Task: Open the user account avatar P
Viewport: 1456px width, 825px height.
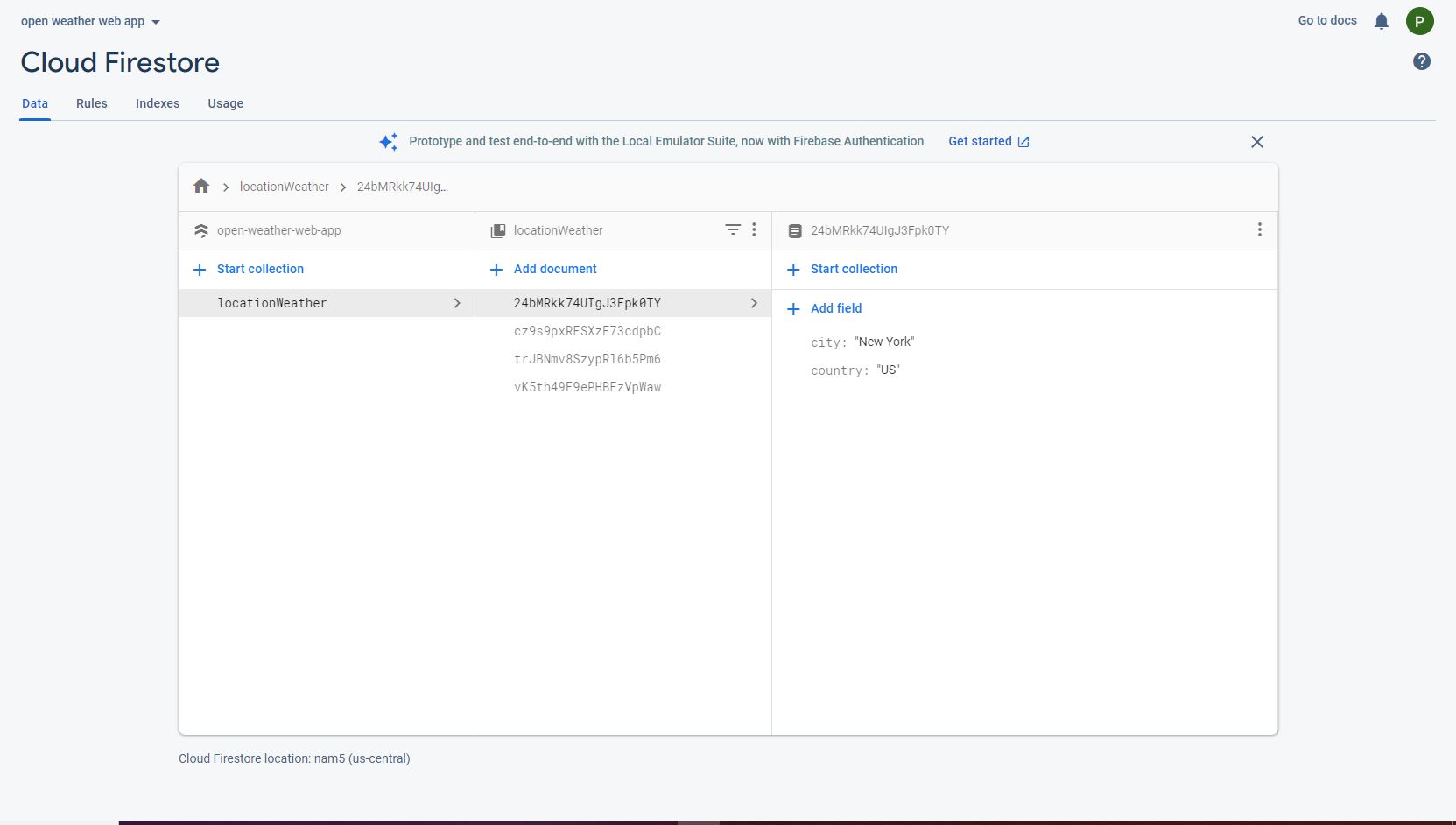Action: click(1419, 21)
